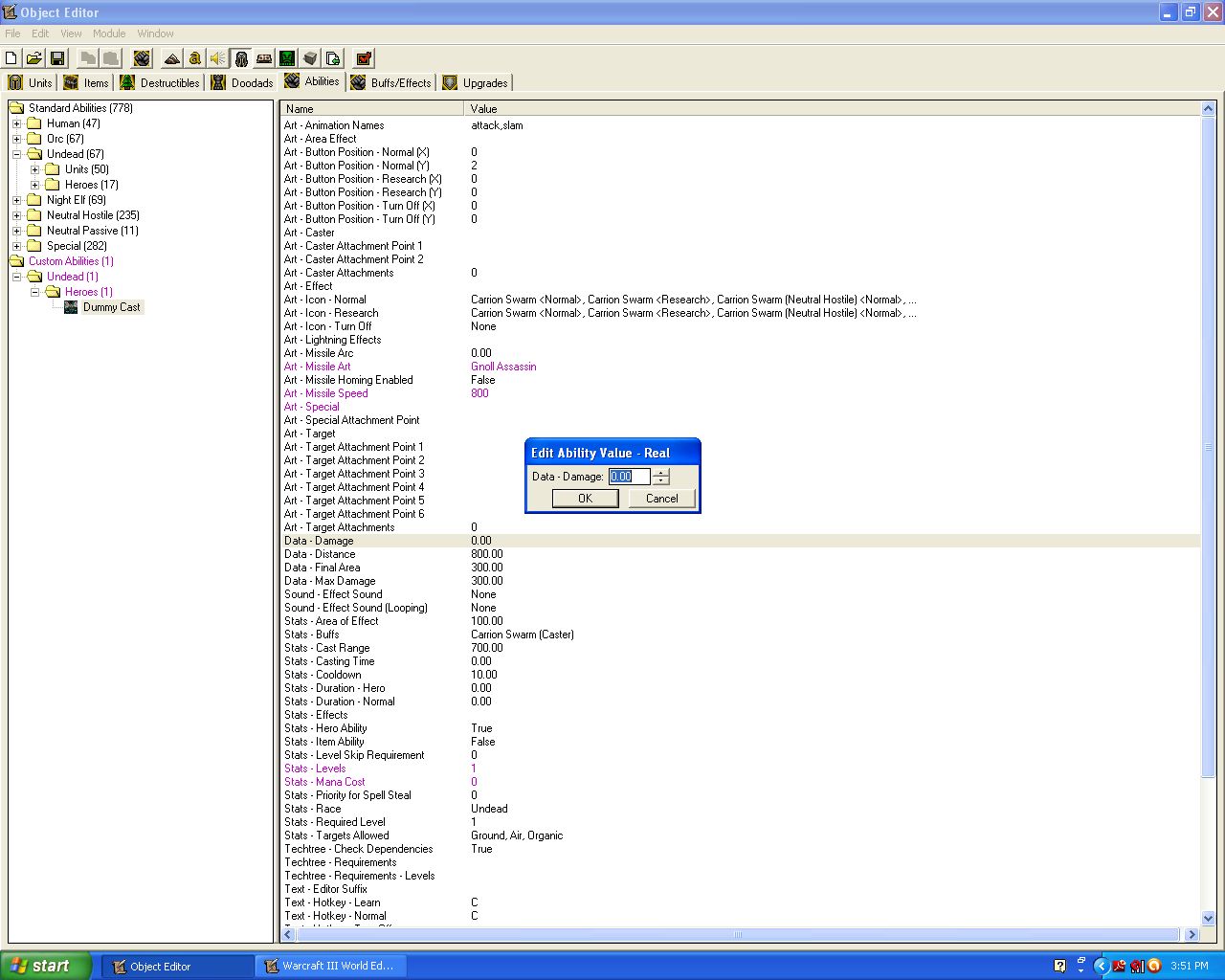The width and height of the screenshot is (1225, 980).
Task: Open the Import Manager icon
Action: click(x=333, y=58)
